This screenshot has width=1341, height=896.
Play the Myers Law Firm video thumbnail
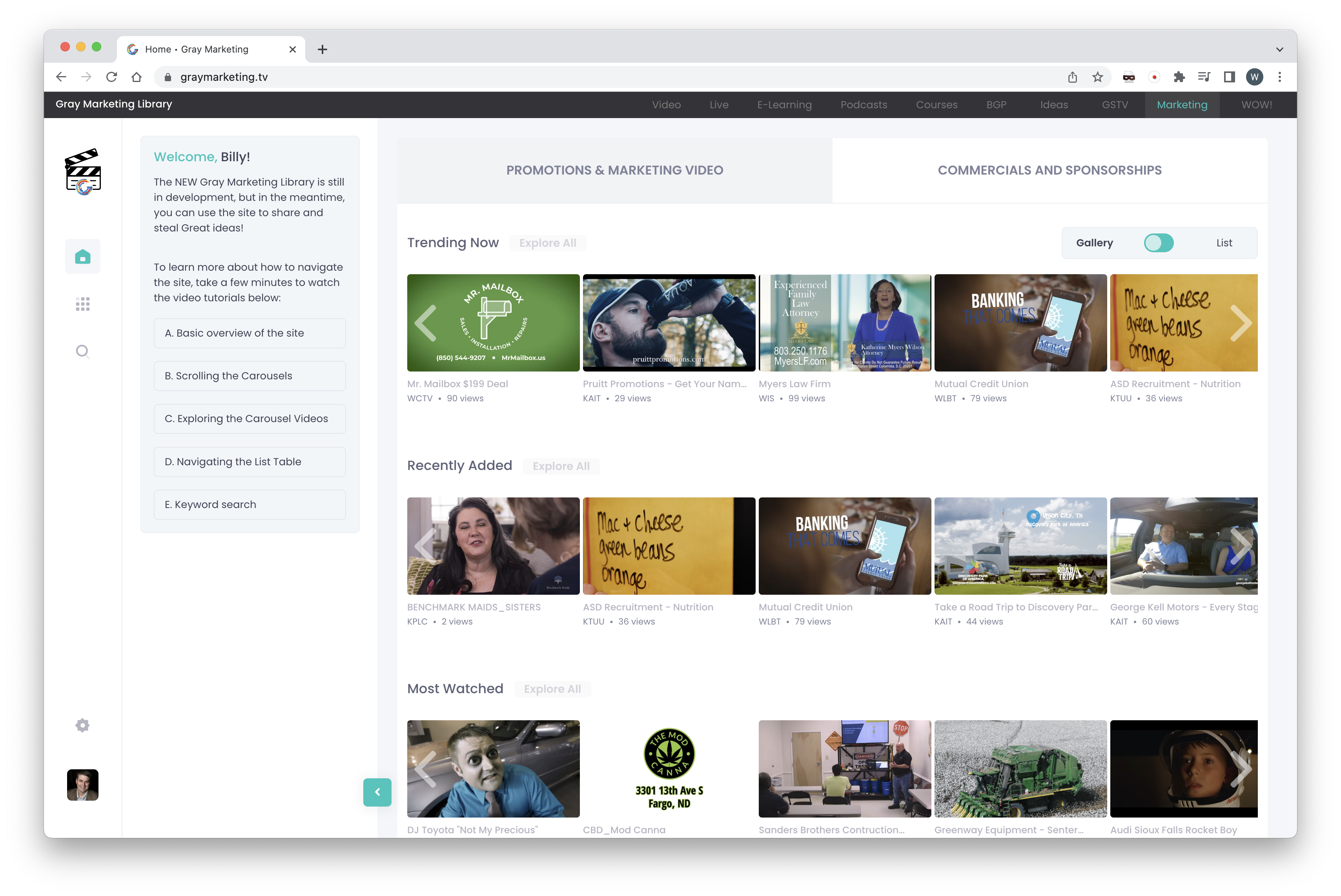844,323
